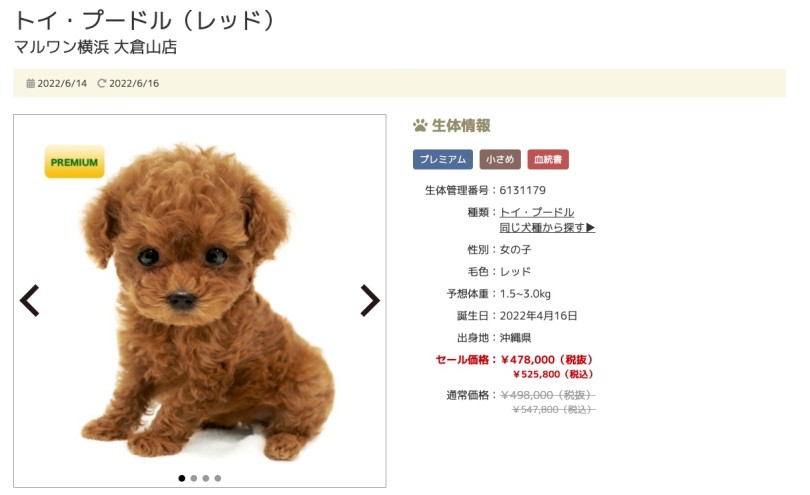Screen dimensions: 810x495
Task: Click the paw icon beside 生体情報
Action: 419,125
